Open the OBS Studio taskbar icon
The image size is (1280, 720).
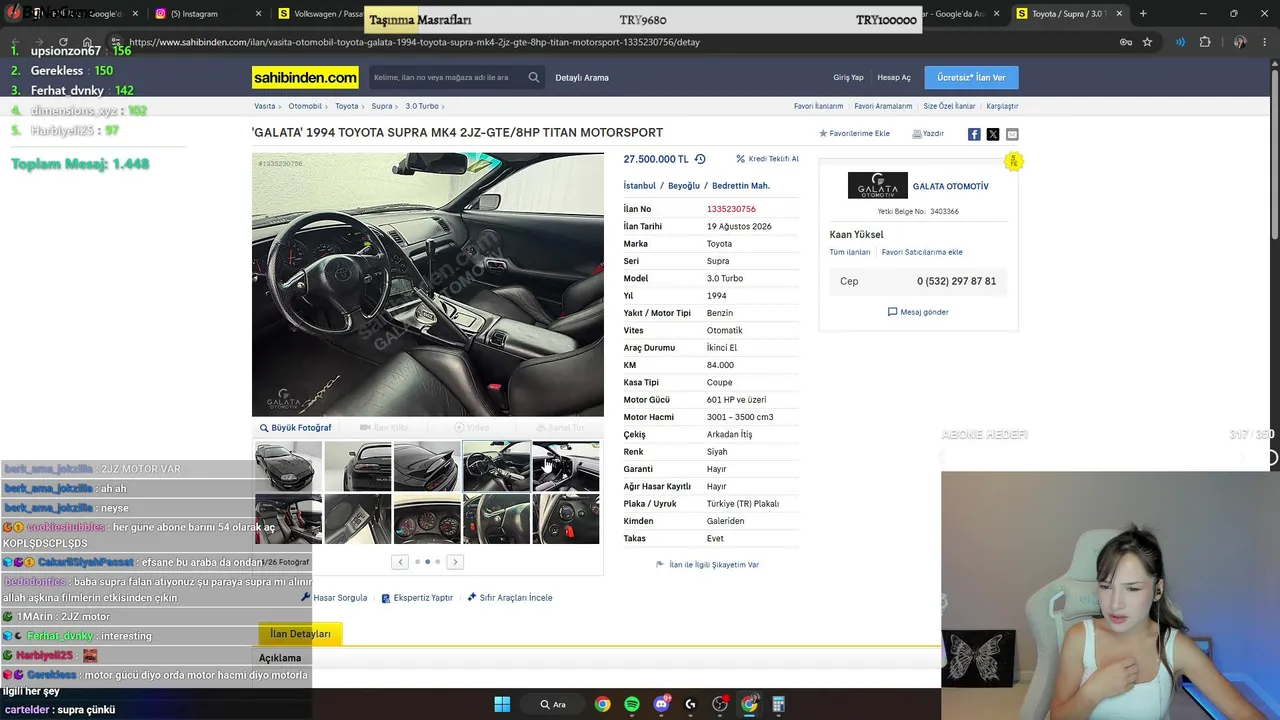(720, 704)
